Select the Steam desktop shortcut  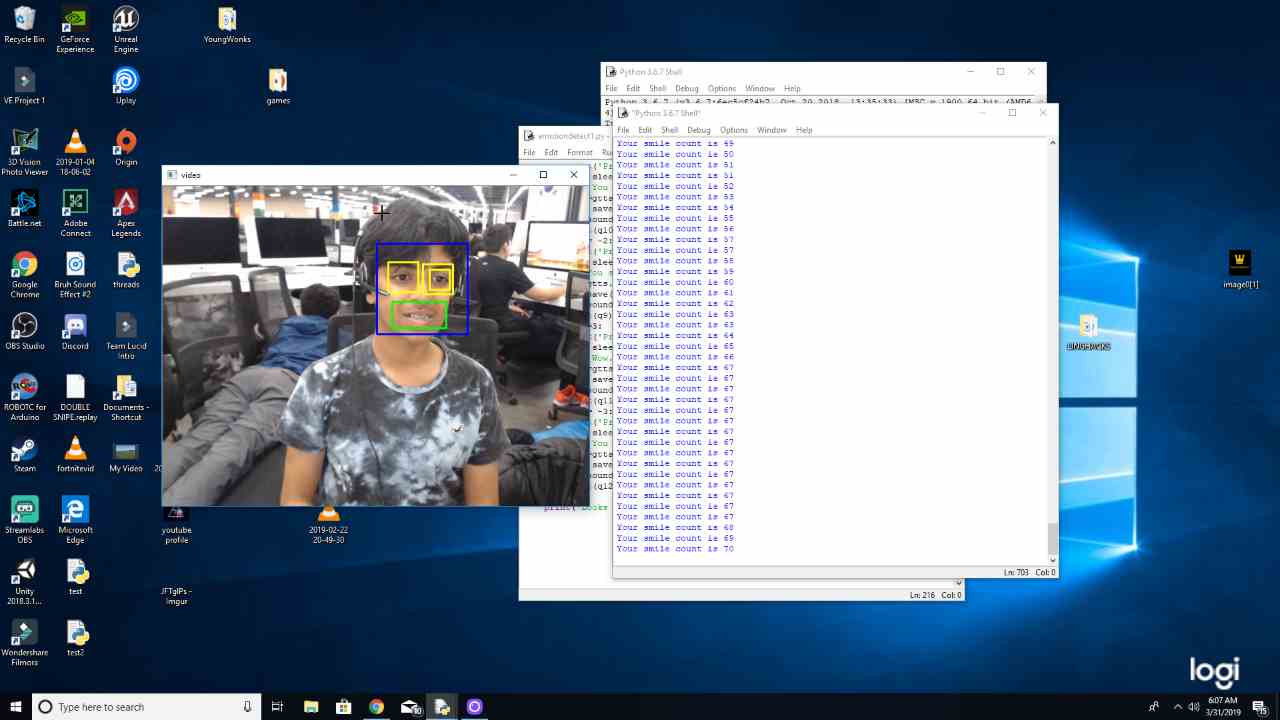24,454
